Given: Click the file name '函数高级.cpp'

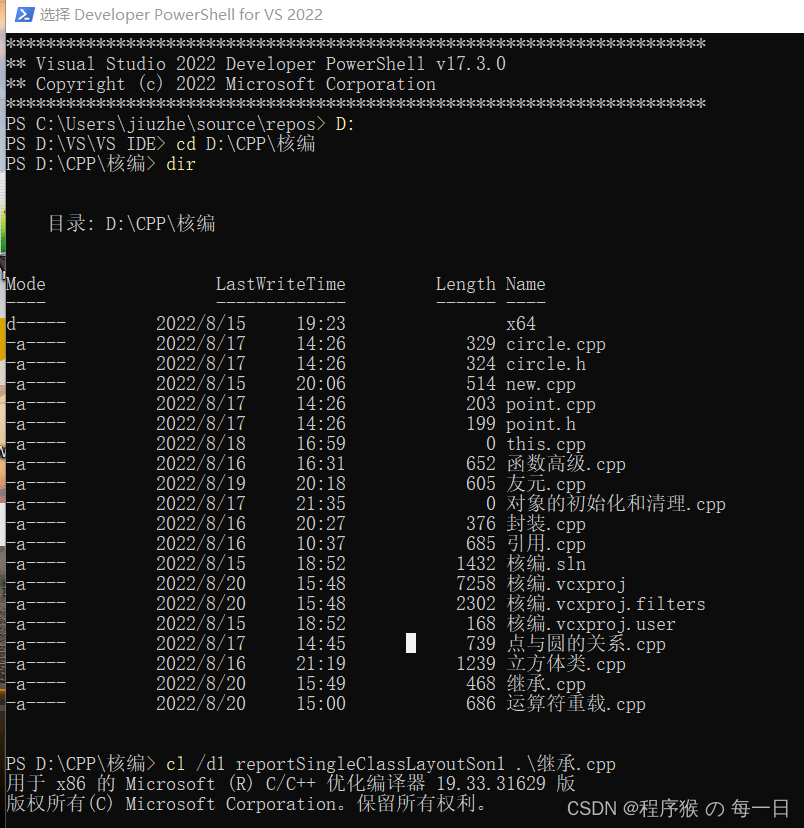Looking at the screenshot, I should point(565,464).
